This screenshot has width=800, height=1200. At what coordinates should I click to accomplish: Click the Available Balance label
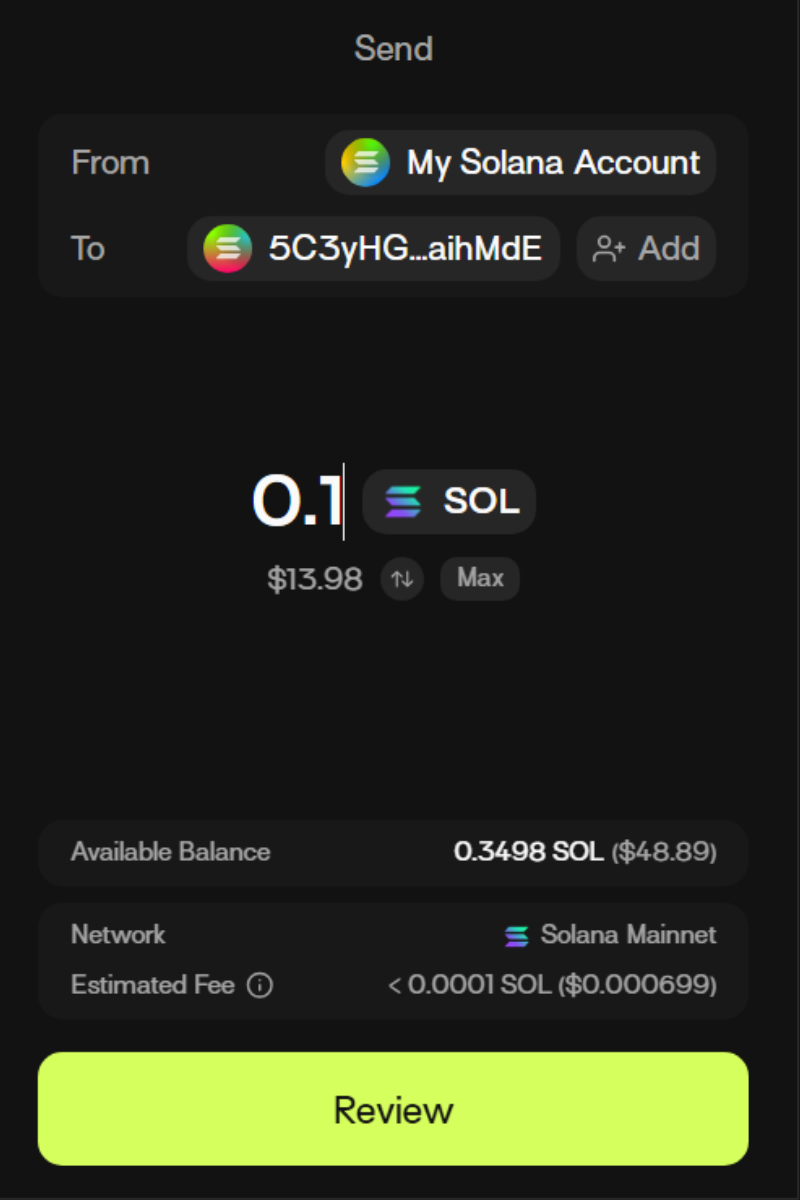[x=171, y=852]
